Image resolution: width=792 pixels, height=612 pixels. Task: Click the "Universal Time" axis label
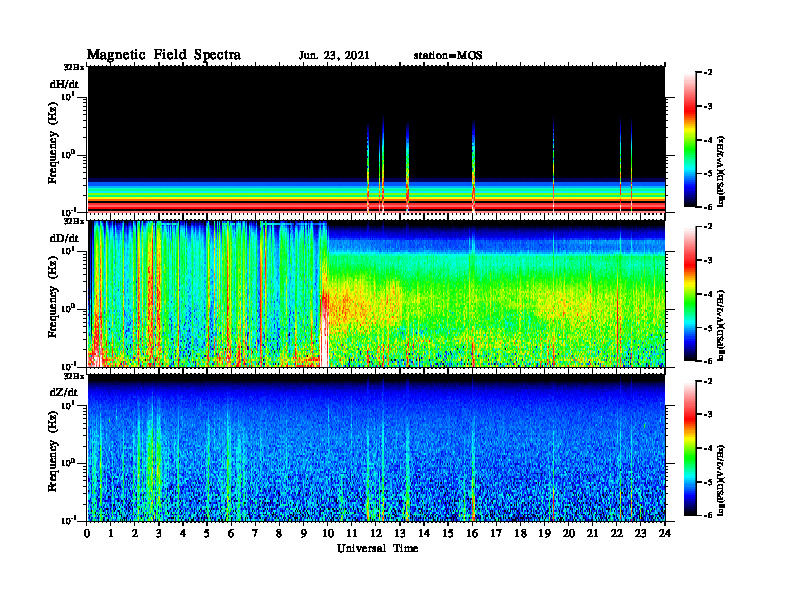tap(377, 548)
